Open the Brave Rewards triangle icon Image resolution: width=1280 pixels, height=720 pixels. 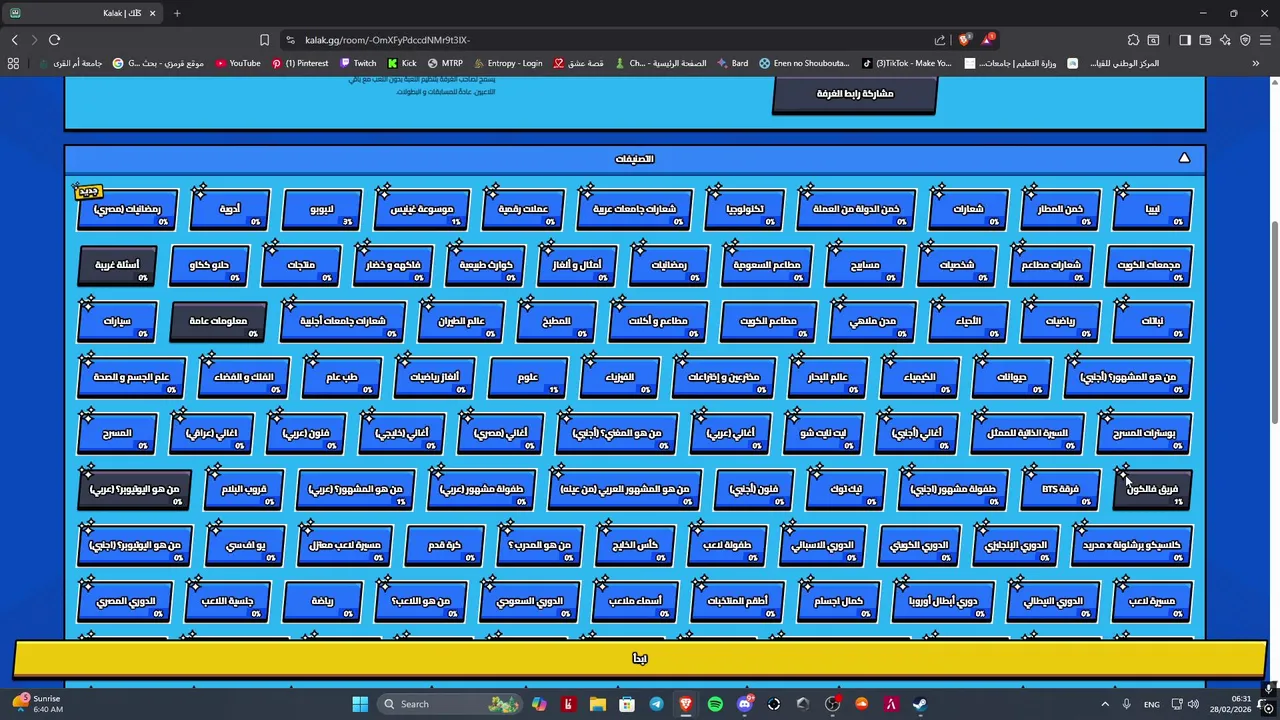[x=989, y=40]
